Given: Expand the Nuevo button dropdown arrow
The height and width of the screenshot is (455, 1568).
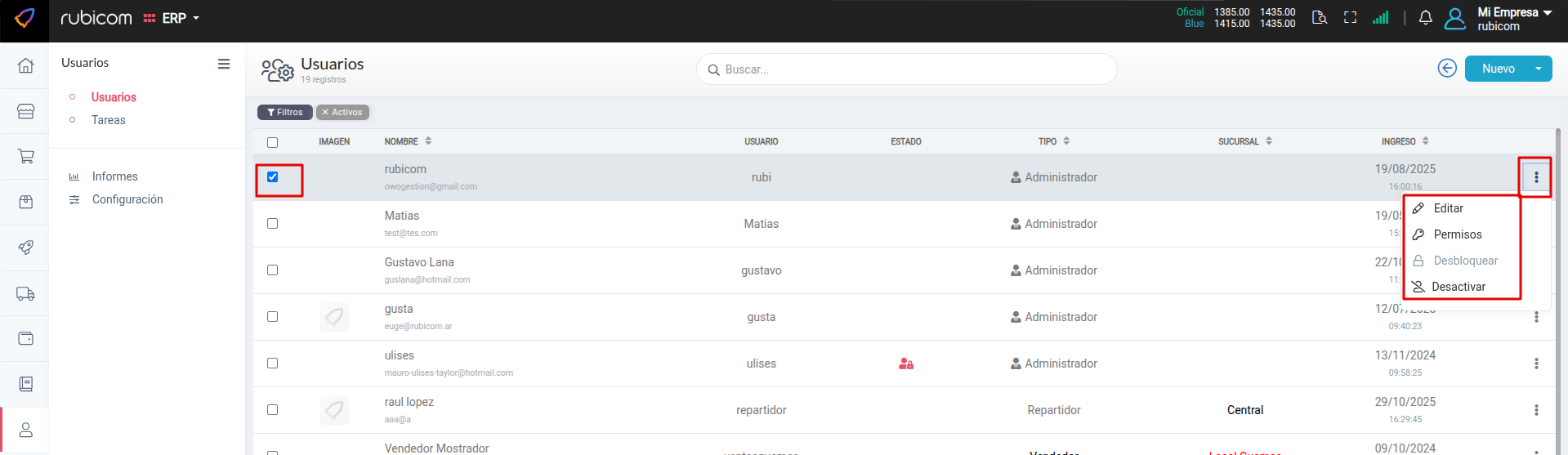Looking at the screenshot, I should pyautogui.click(x=1538, y=69).
